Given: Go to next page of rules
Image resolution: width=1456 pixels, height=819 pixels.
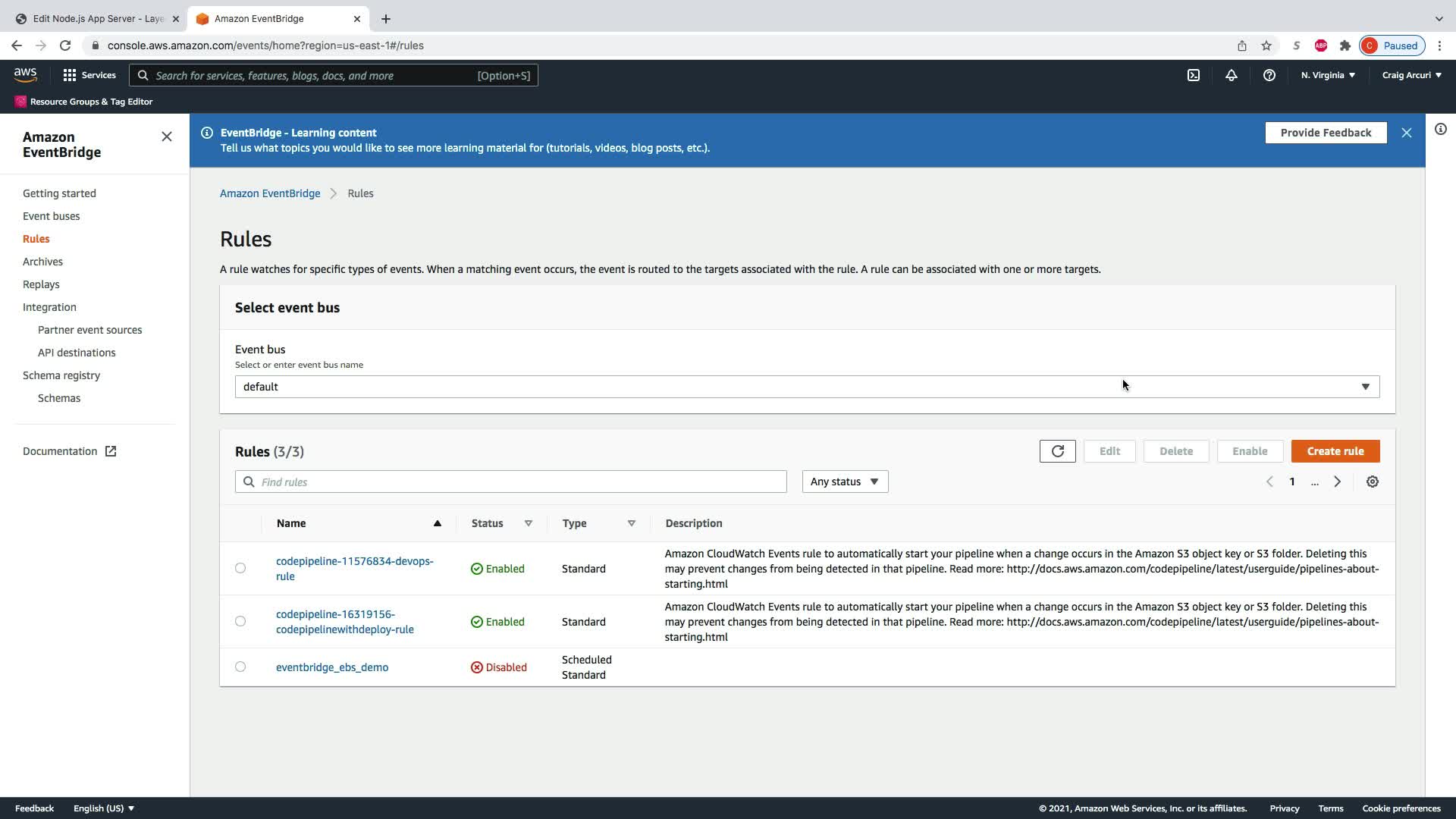Looking at the screenshot, I should click(x=1337, y=482).
